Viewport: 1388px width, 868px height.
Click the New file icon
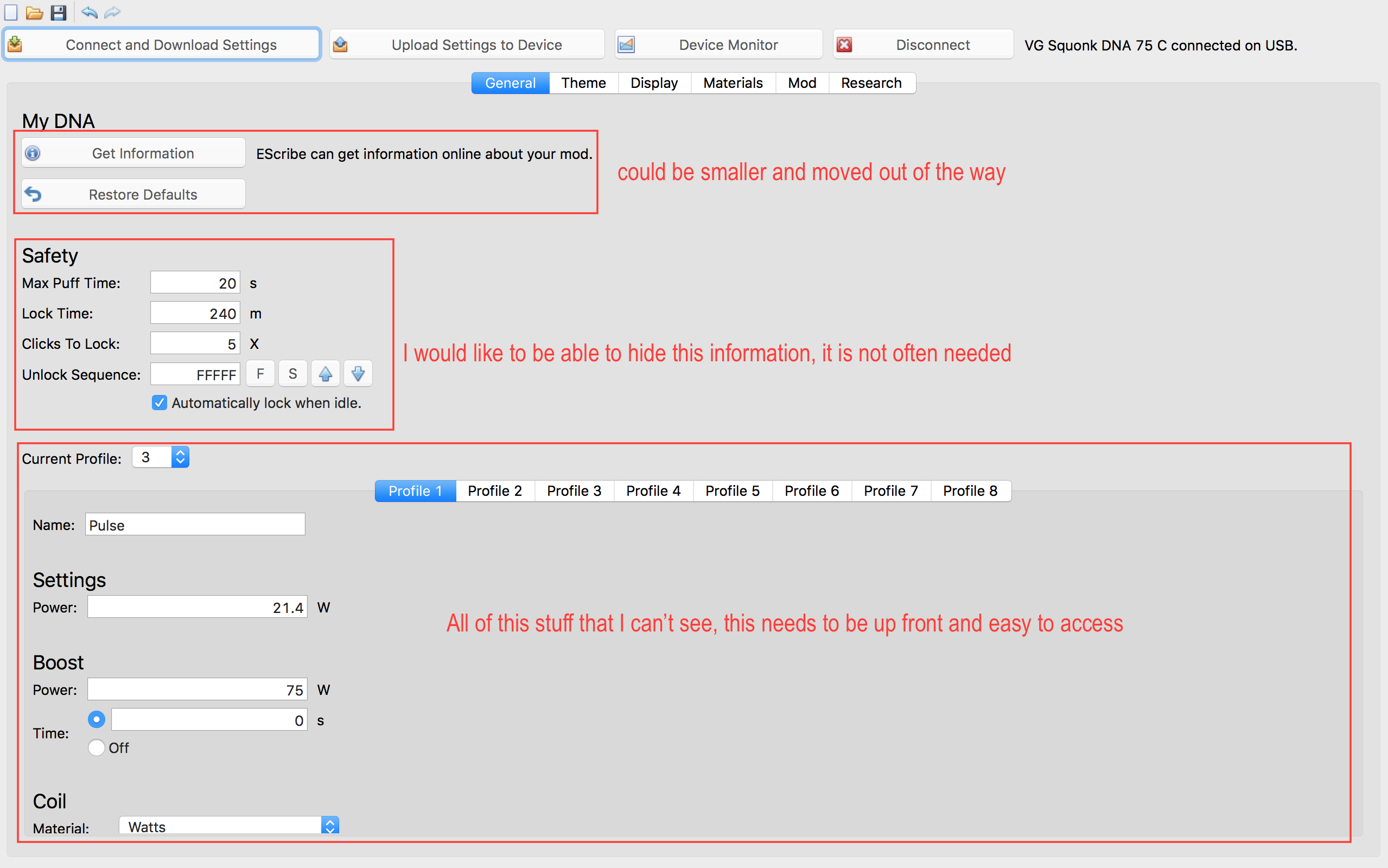click(x=11, y=12)
